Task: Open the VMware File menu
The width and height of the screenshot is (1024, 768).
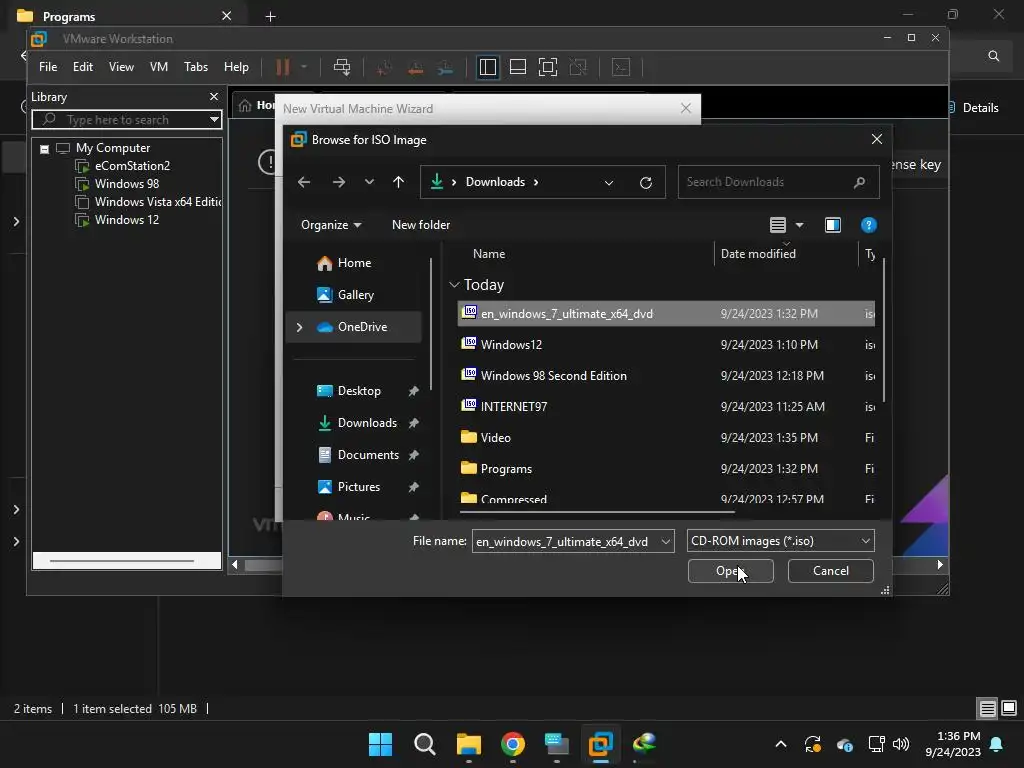Action: point(48,67)
